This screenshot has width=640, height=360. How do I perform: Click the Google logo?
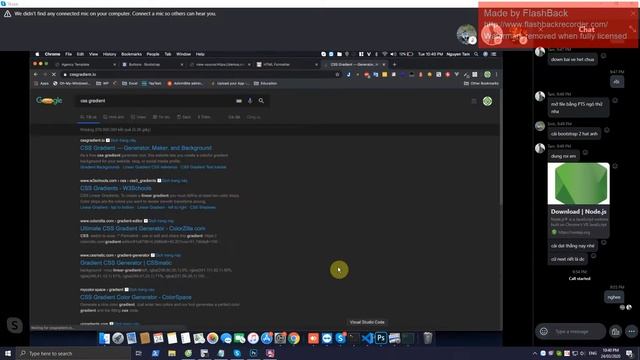[x=49, y=101]
